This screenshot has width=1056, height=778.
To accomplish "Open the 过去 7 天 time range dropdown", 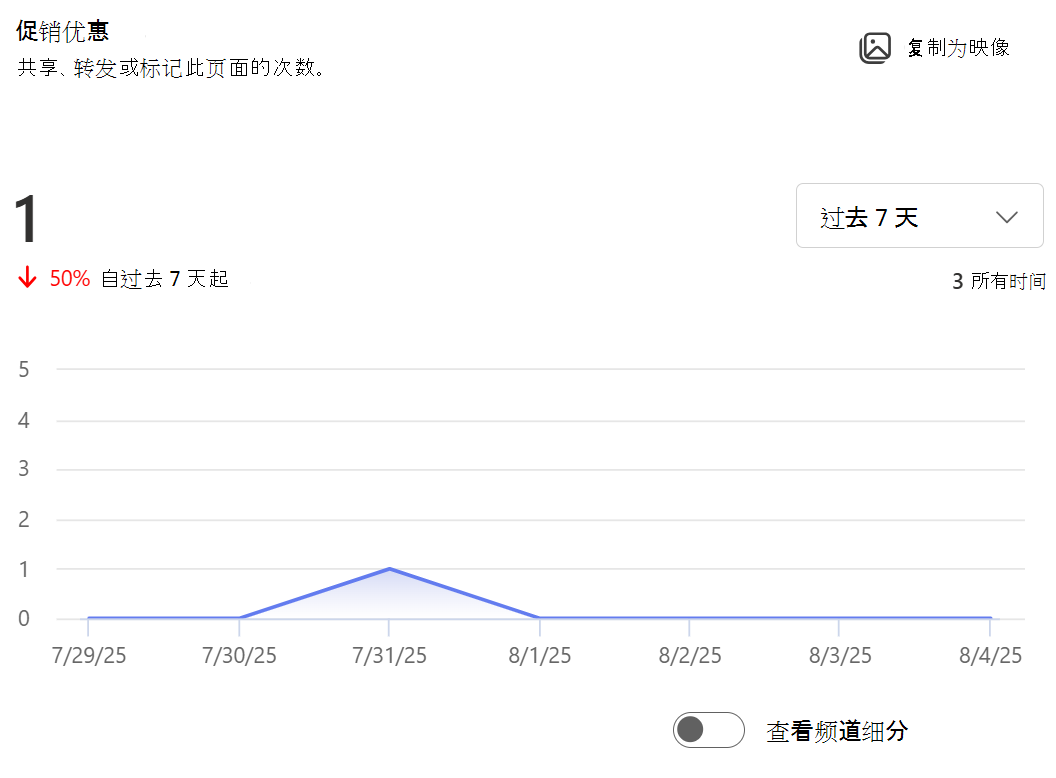I will 919,216.
